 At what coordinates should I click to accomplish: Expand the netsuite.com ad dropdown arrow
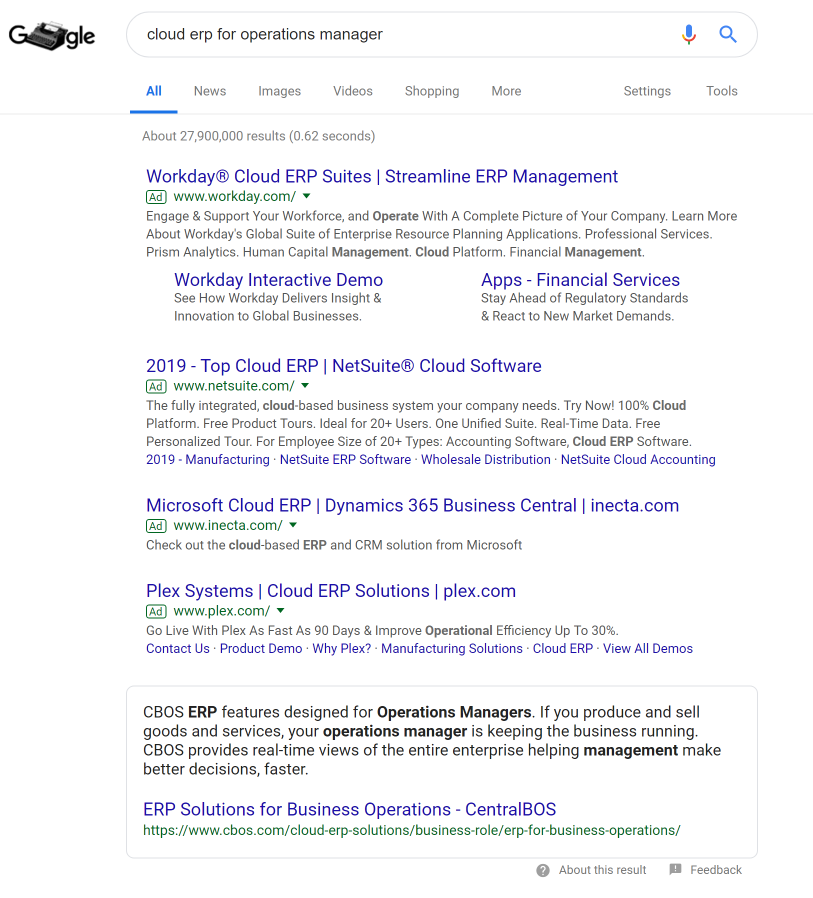(305, 386)
